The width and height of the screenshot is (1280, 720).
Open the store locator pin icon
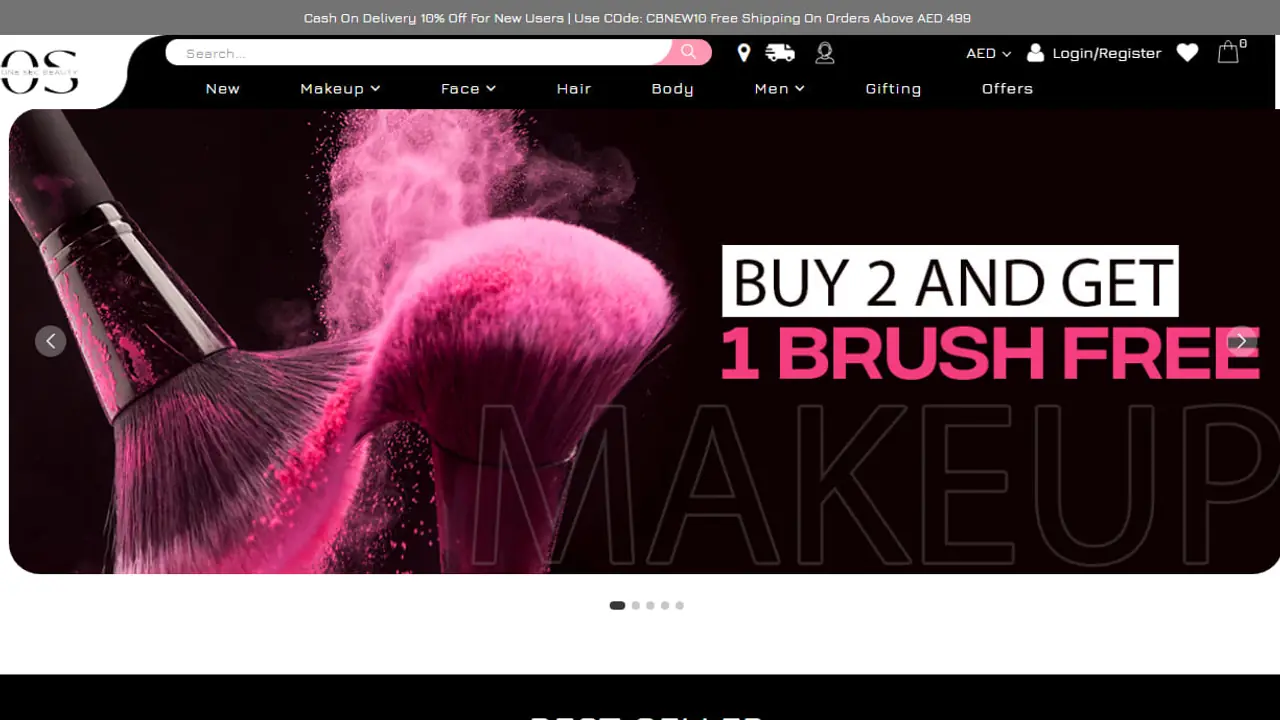[x=743, y=53]
